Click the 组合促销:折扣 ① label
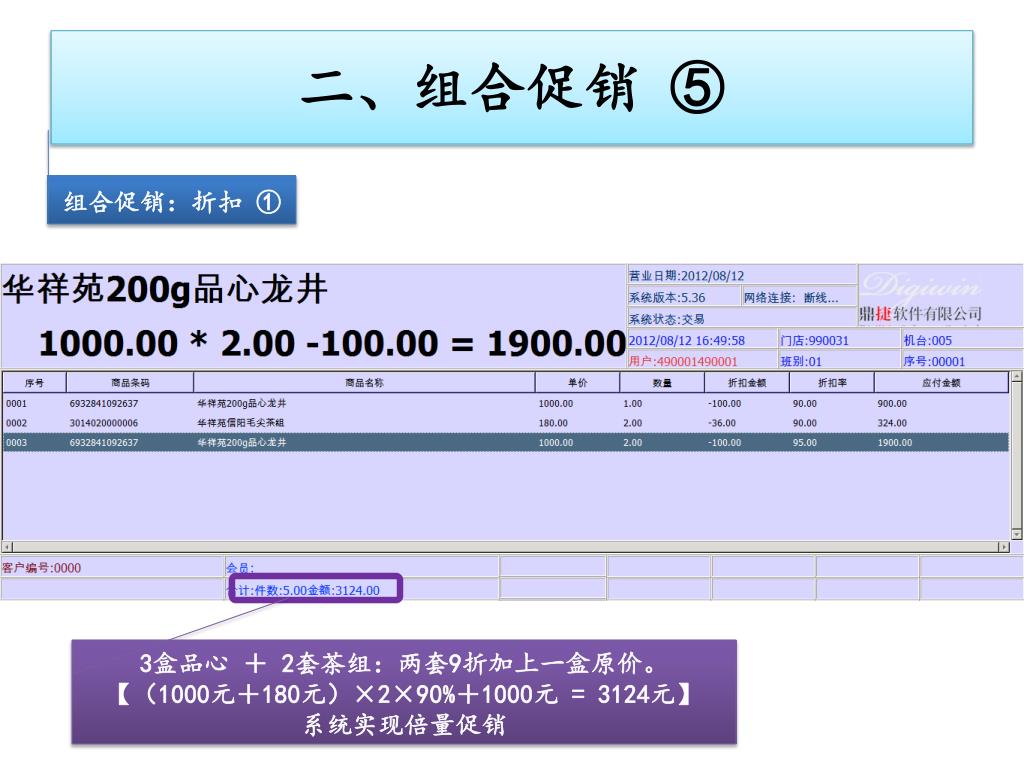Image resolution: width=1024 pixels, height=768 pixels. (x=172, y=200)
